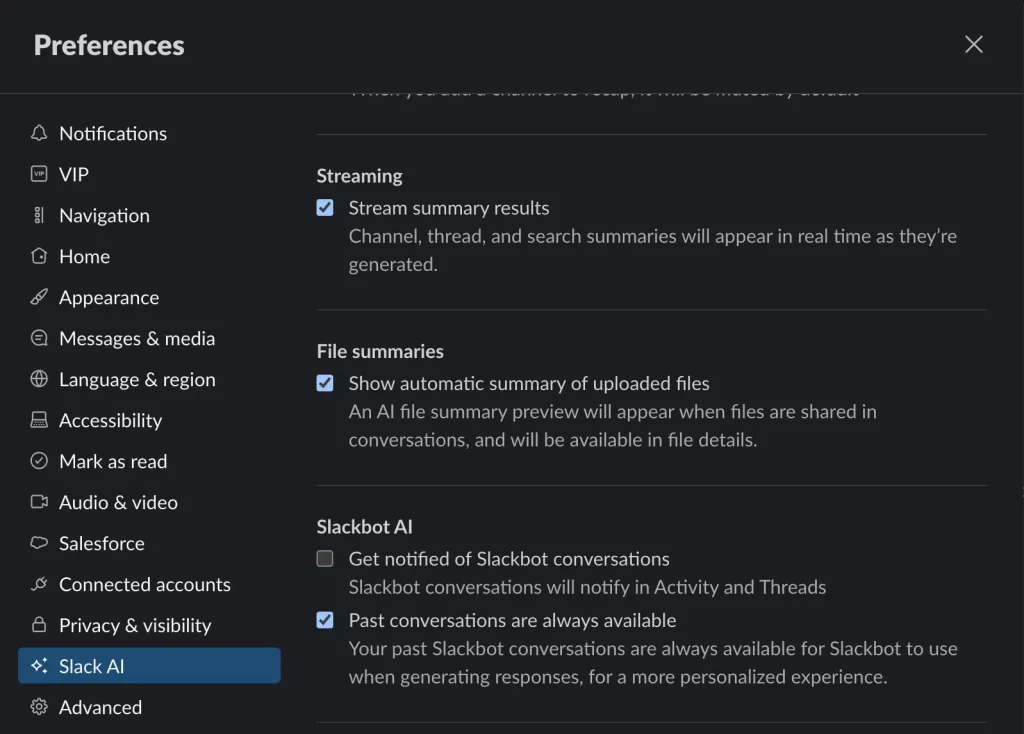Enable Get notified of Slackbot conversations
Image resolution: width=1024 pixels, height=734 pixels.
pos(325,559)
